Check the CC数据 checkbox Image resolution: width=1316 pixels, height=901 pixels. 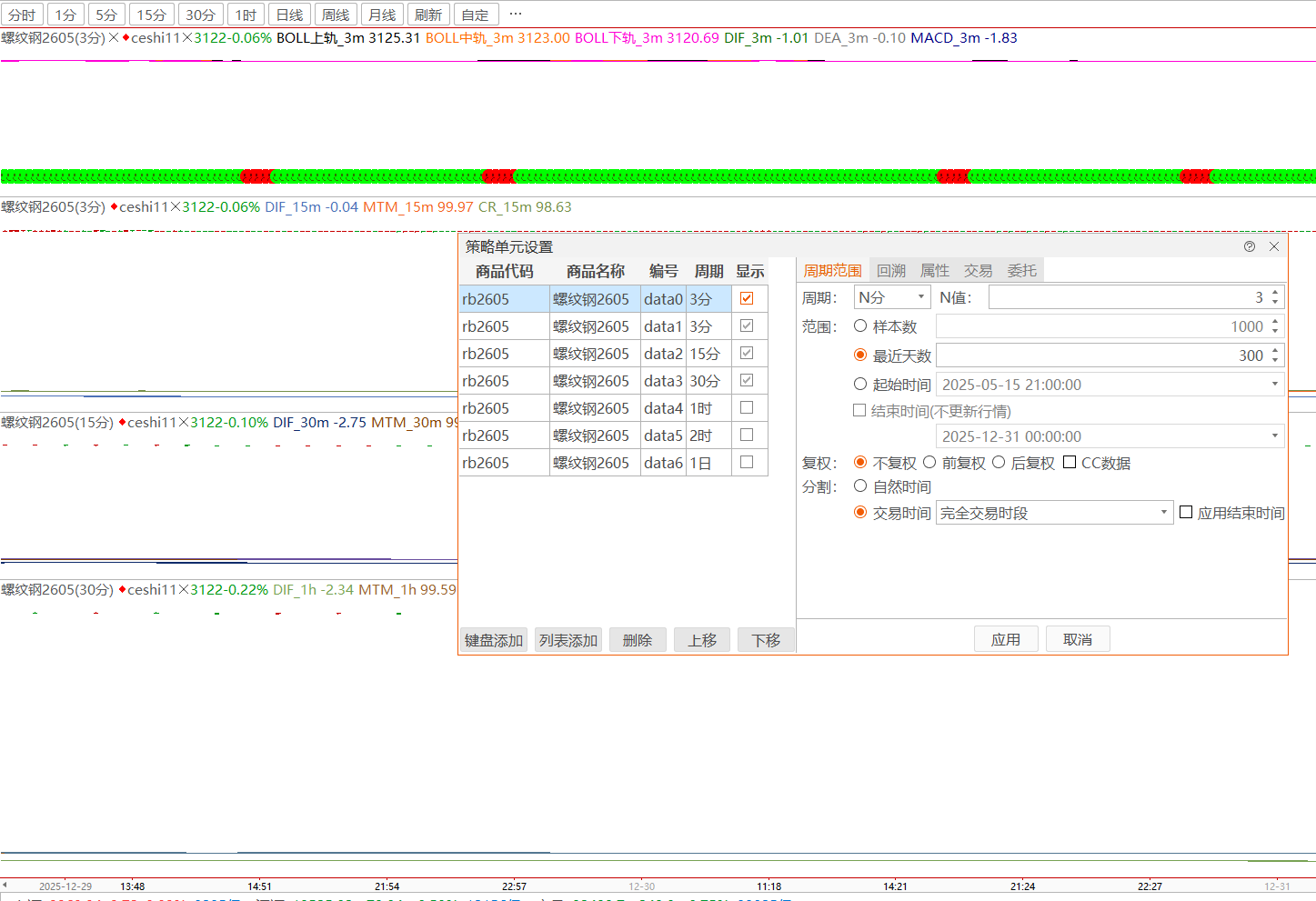tap(1070, 463)
